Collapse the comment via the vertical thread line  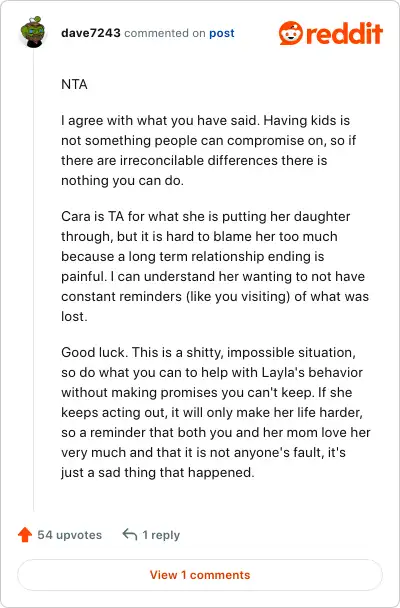34,279
